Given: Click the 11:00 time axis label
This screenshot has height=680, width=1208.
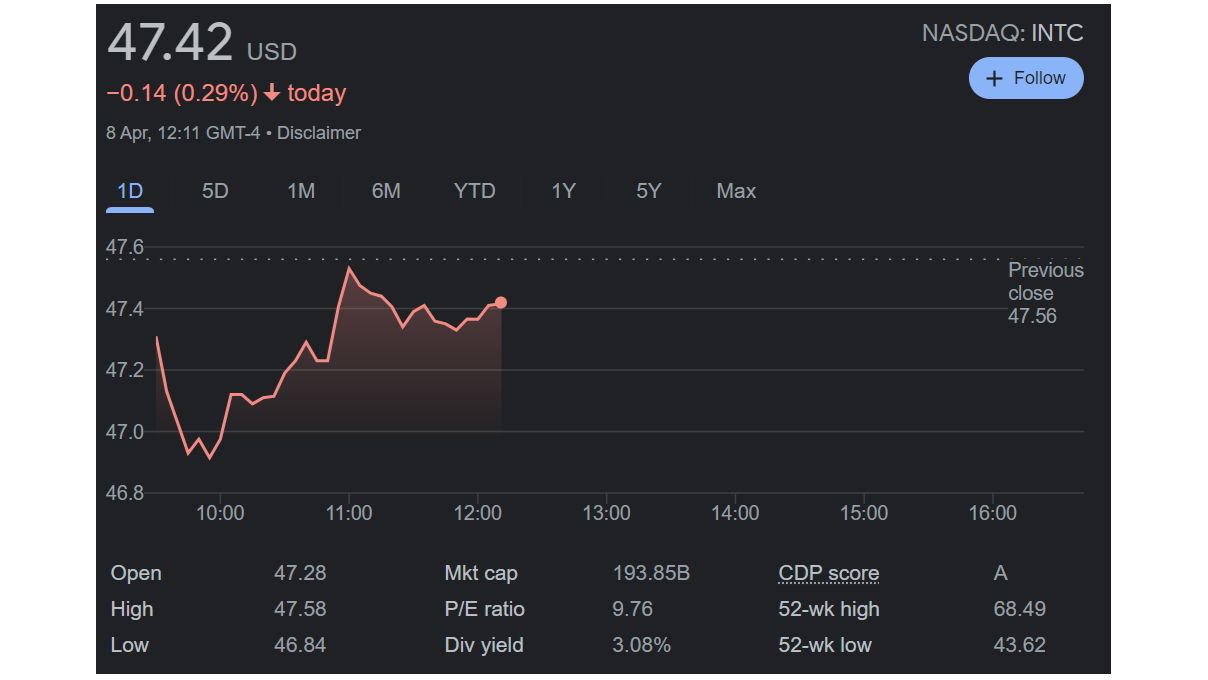Looking at the screenshot, I should click(x=348, y=513).
